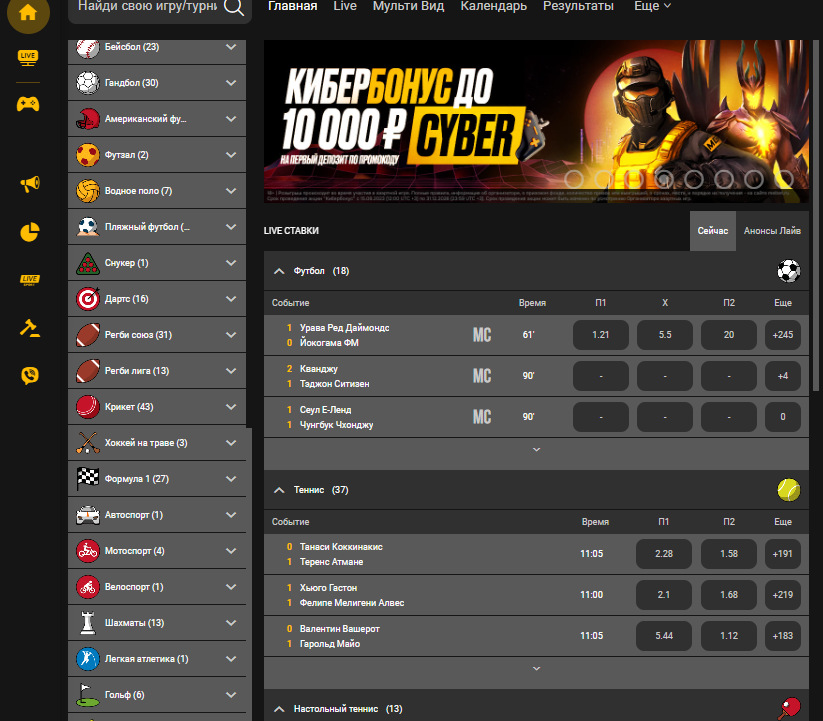Click MC badge for Урава Ред Даймондс
Screen dimensions: 823x721
coord(482,335)
